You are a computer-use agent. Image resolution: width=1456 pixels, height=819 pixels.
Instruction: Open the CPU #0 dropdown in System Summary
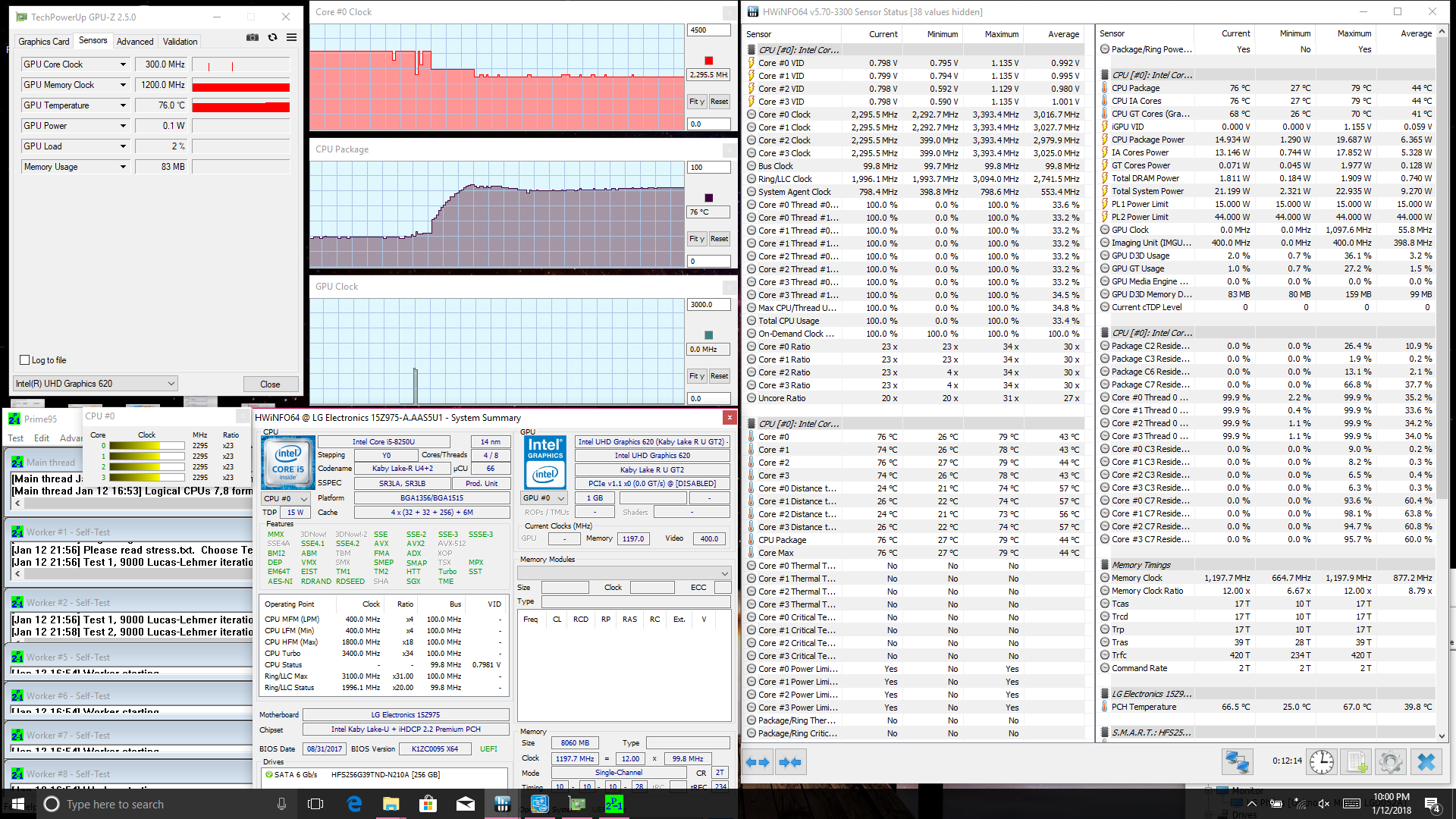tap(286, 498)
